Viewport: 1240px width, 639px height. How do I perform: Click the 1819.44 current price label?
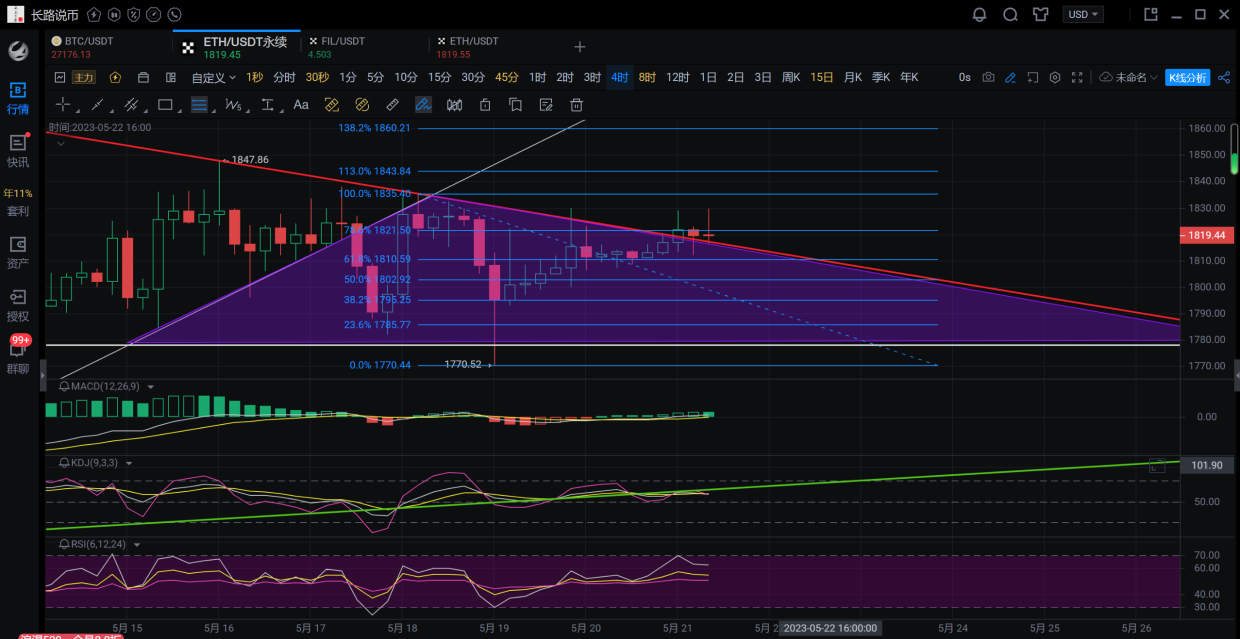point(1207,235)
